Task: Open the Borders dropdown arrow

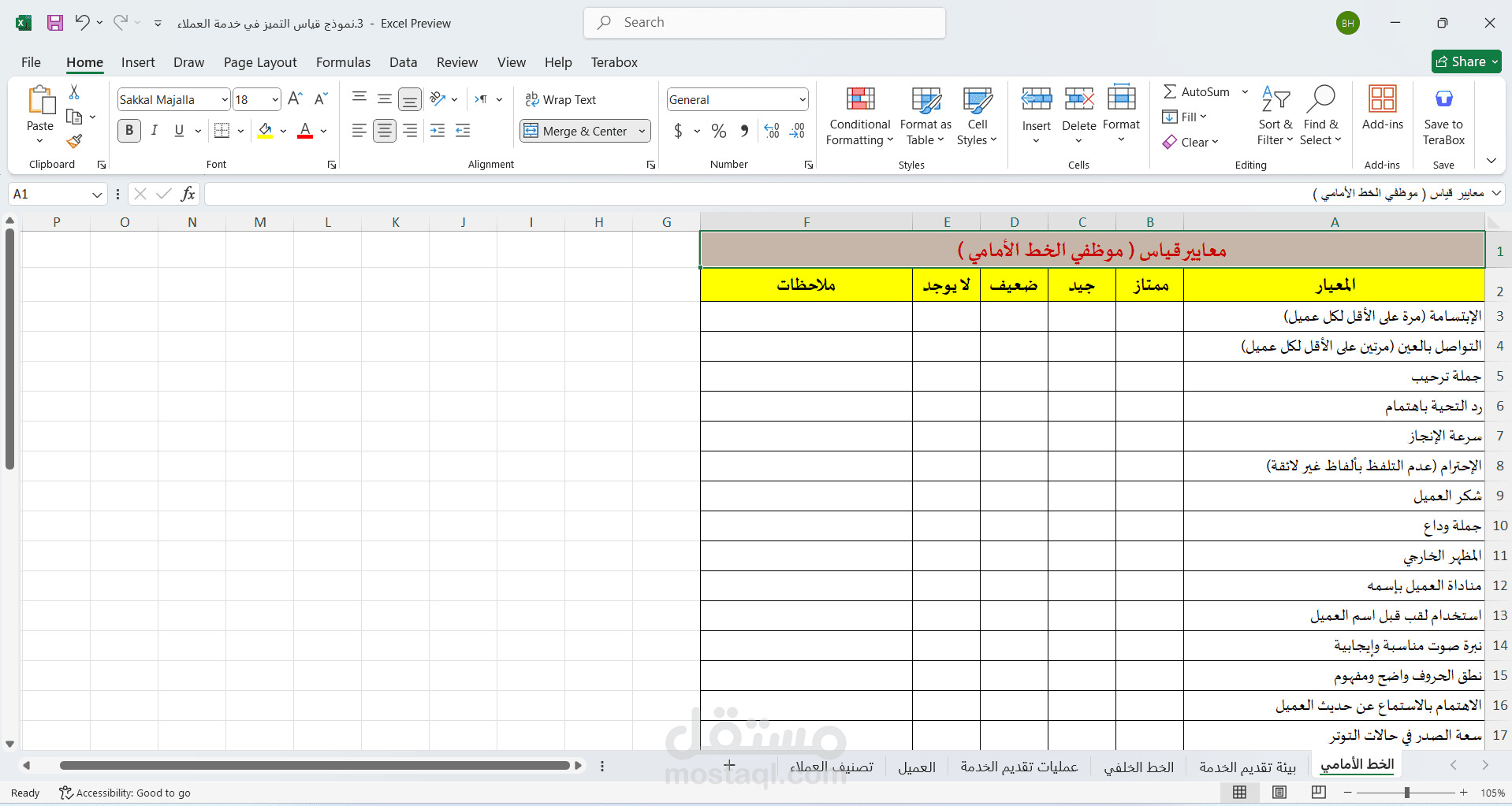Action: click(240, 131)
